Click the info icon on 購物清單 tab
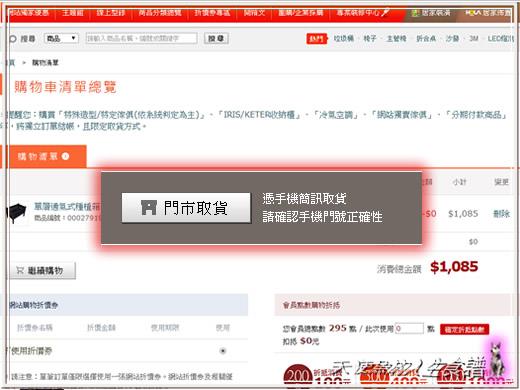This screenshot has width=520, height=390. click(65, 156)
